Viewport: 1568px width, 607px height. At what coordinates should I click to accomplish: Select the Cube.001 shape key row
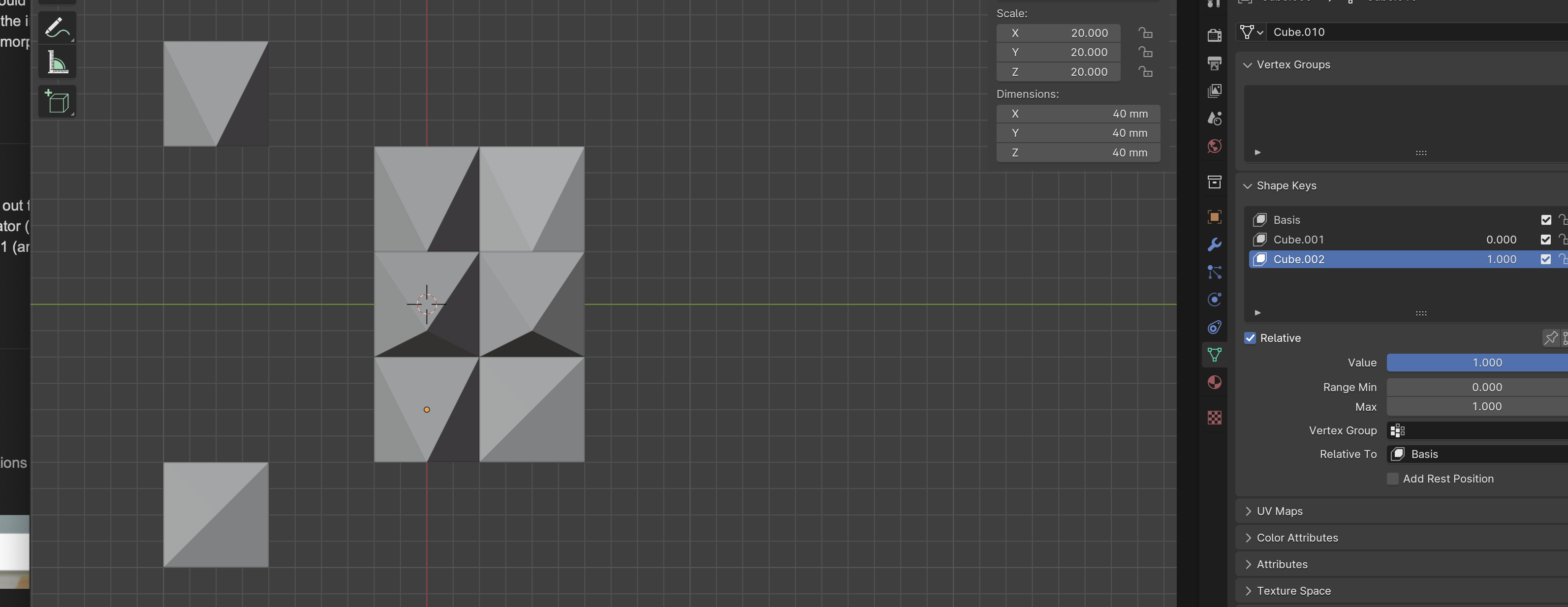[1408, 240]
